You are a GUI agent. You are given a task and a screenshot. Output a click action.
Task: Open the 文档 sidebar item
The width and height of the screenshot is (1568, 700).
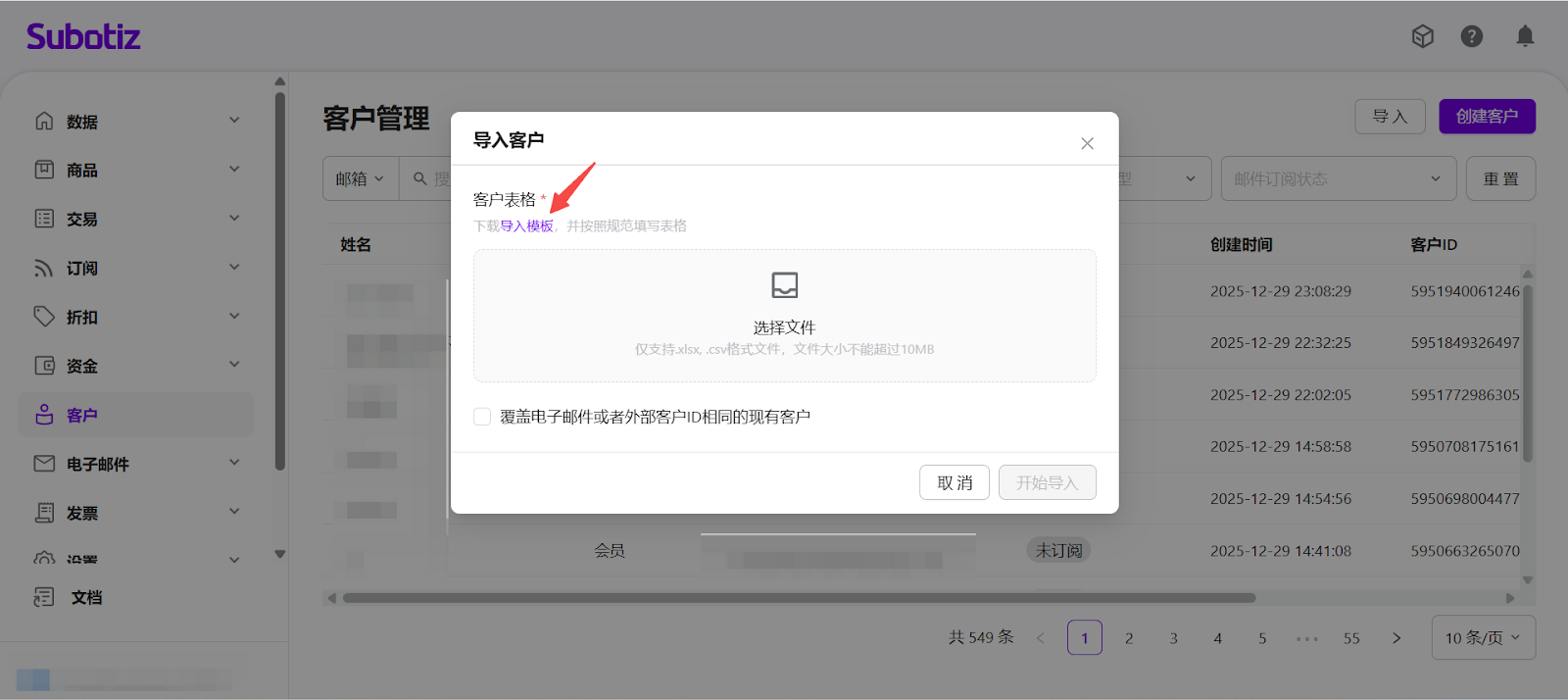(x=86, y=597)
